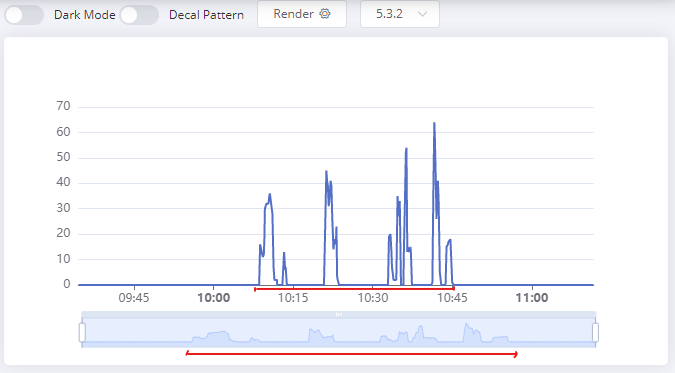
Task: Click the left handle of the zoom slider
Action: tap(82, 332)
